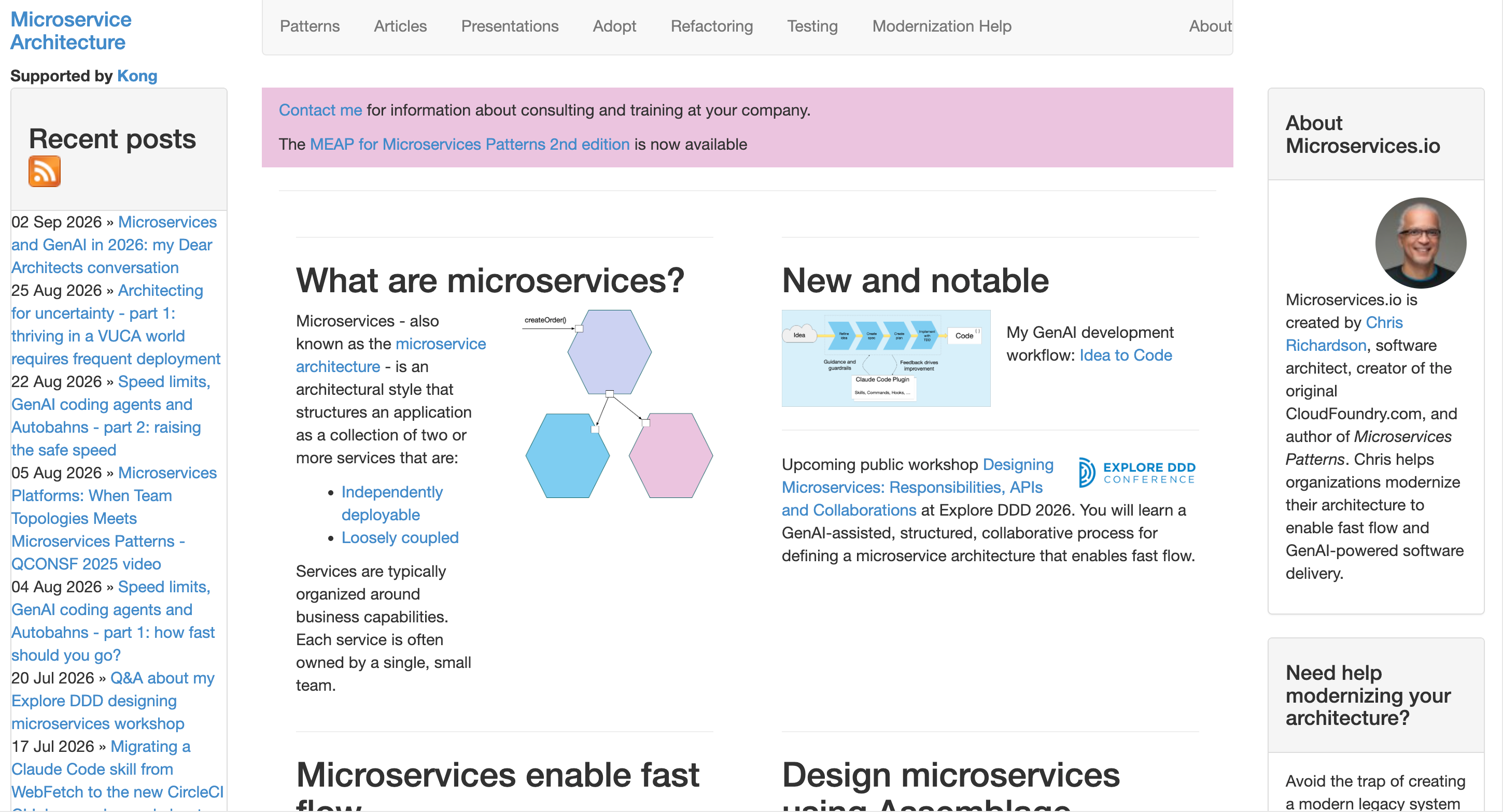This screenshot has height=812, width=1503.
Task: Open Autobahns part 1 how fast post
Action: coord(113,621)
